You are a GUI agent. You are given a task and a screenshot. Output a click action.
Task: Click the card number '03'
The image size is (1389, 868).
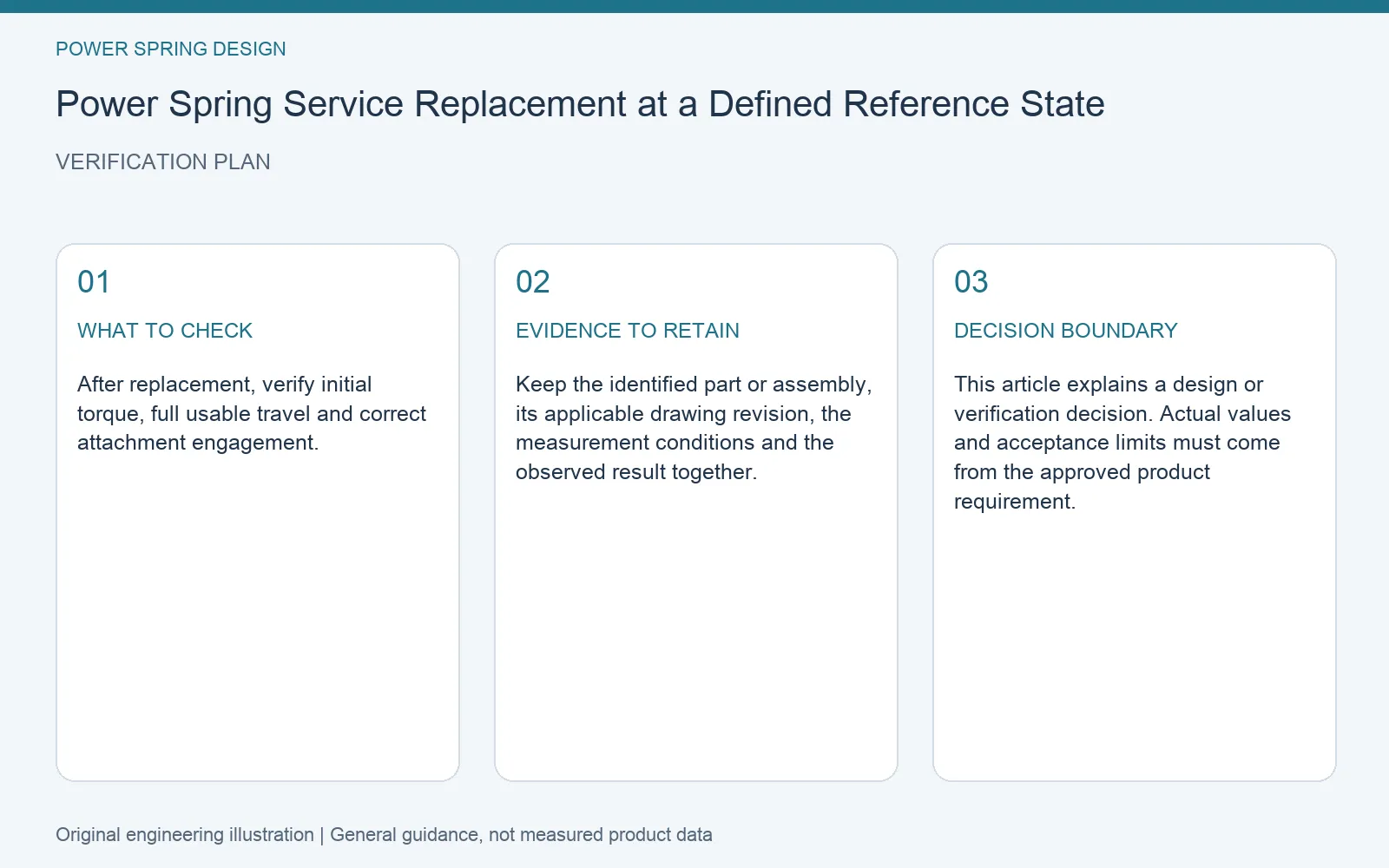coord(971,282)
